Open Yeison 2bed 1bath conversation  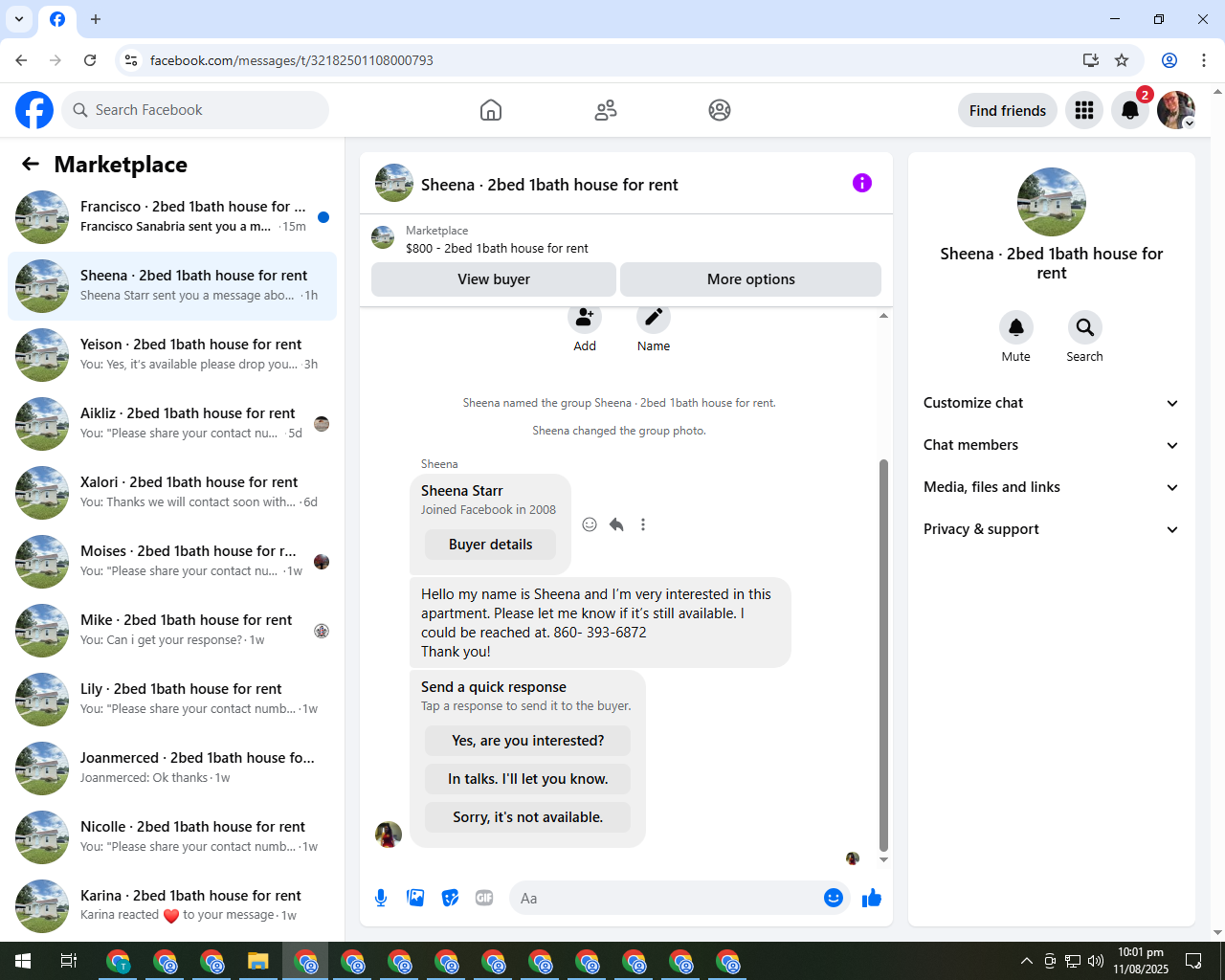pos(172,355)
